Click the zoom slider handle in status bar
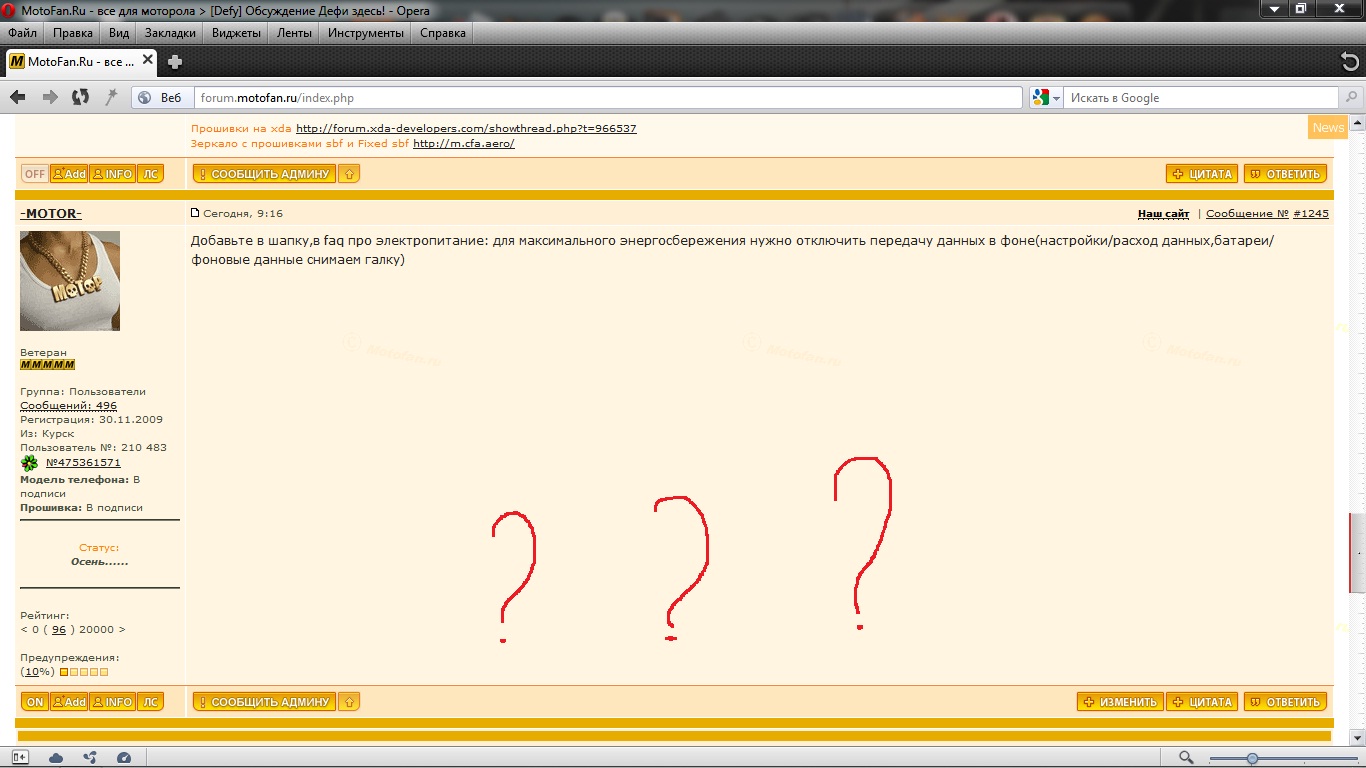This screenshot has height=768, width=1366. [x=1252, y=758]
